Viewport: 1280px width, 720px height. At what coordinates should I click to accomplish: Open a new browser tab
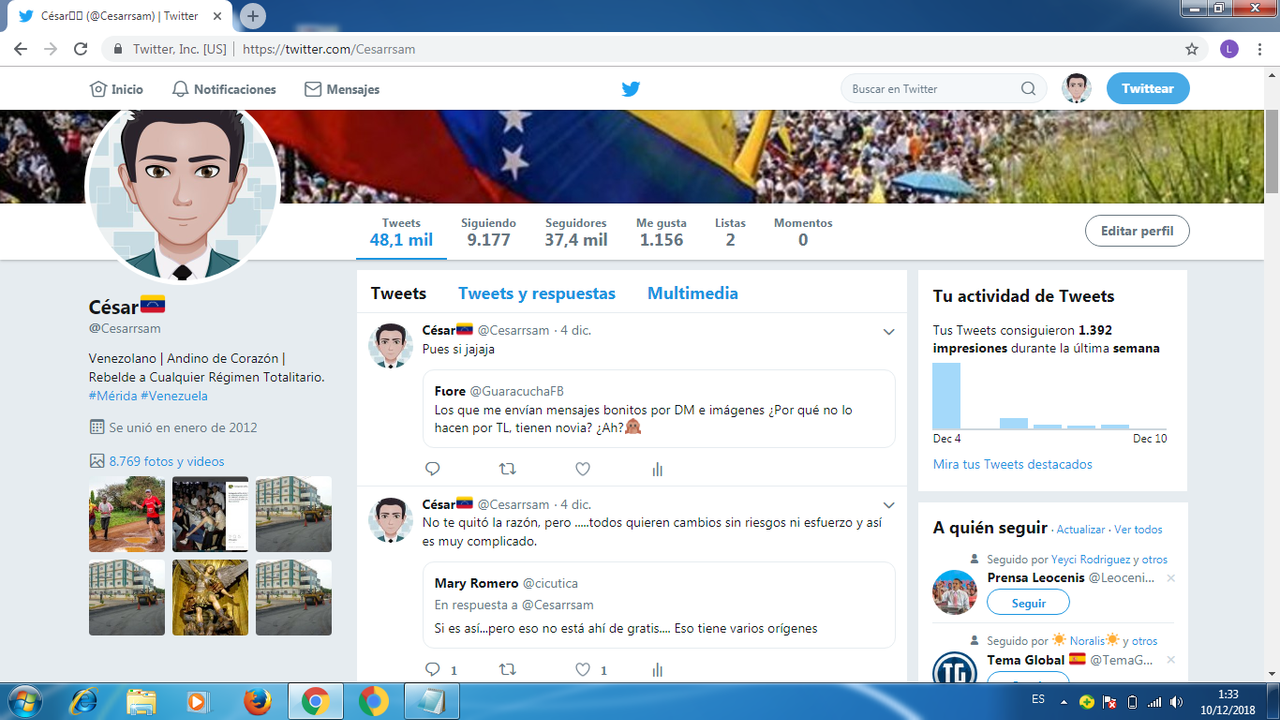253,16
